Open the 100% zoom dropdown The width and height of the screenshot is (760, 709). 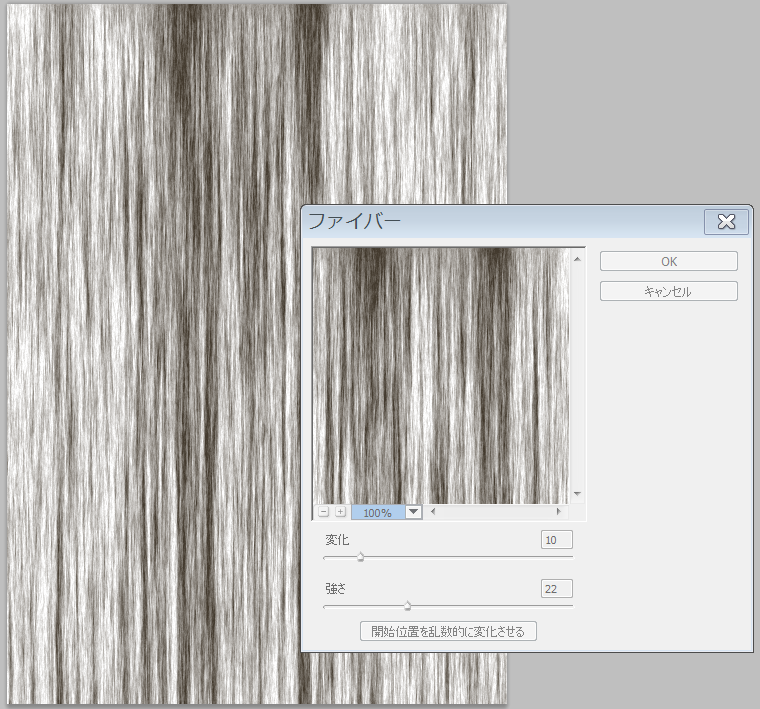[x=413, y=512]
